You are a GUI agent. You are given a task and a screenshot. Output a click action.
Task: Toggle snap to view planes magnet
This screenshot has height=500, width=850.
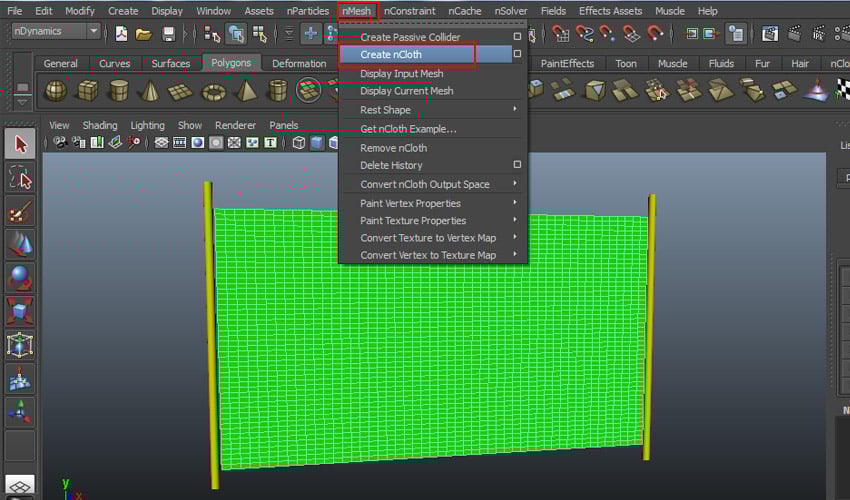click(x=631, y=34)
